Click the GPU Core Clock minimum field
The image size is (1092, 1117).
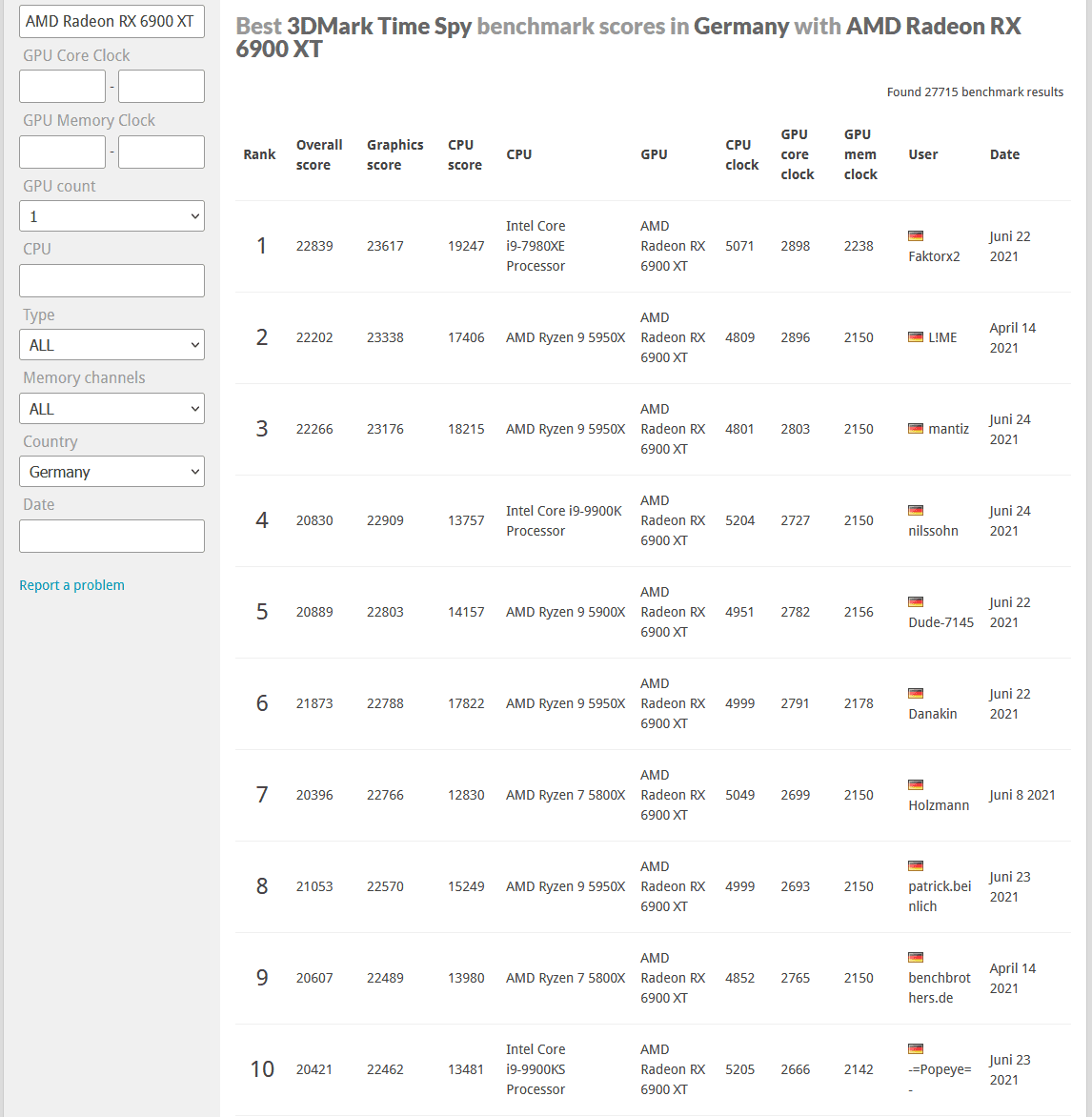(x=63, y=86)
